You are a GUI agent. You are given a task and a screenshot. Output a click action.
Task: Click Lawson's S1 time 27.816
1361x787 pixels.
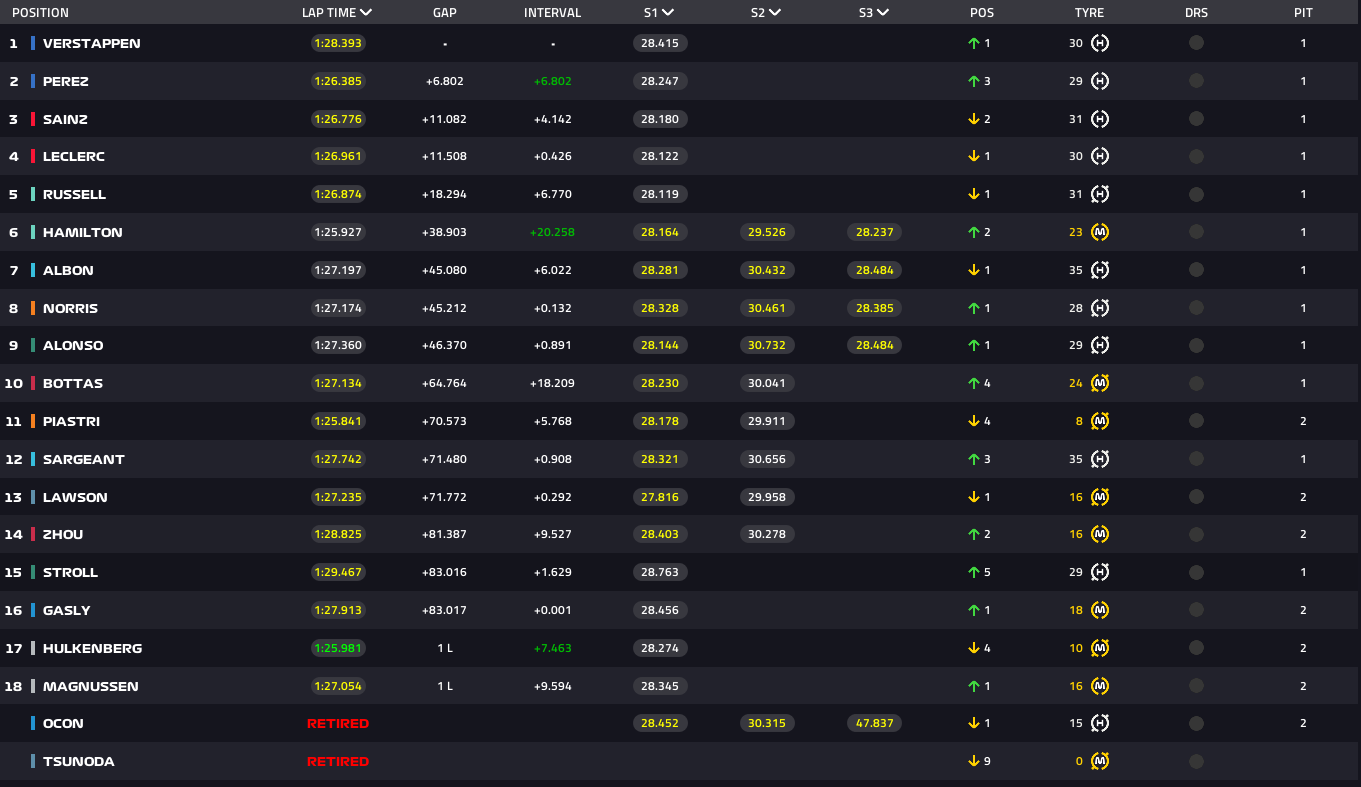click(x=660, y=497)
